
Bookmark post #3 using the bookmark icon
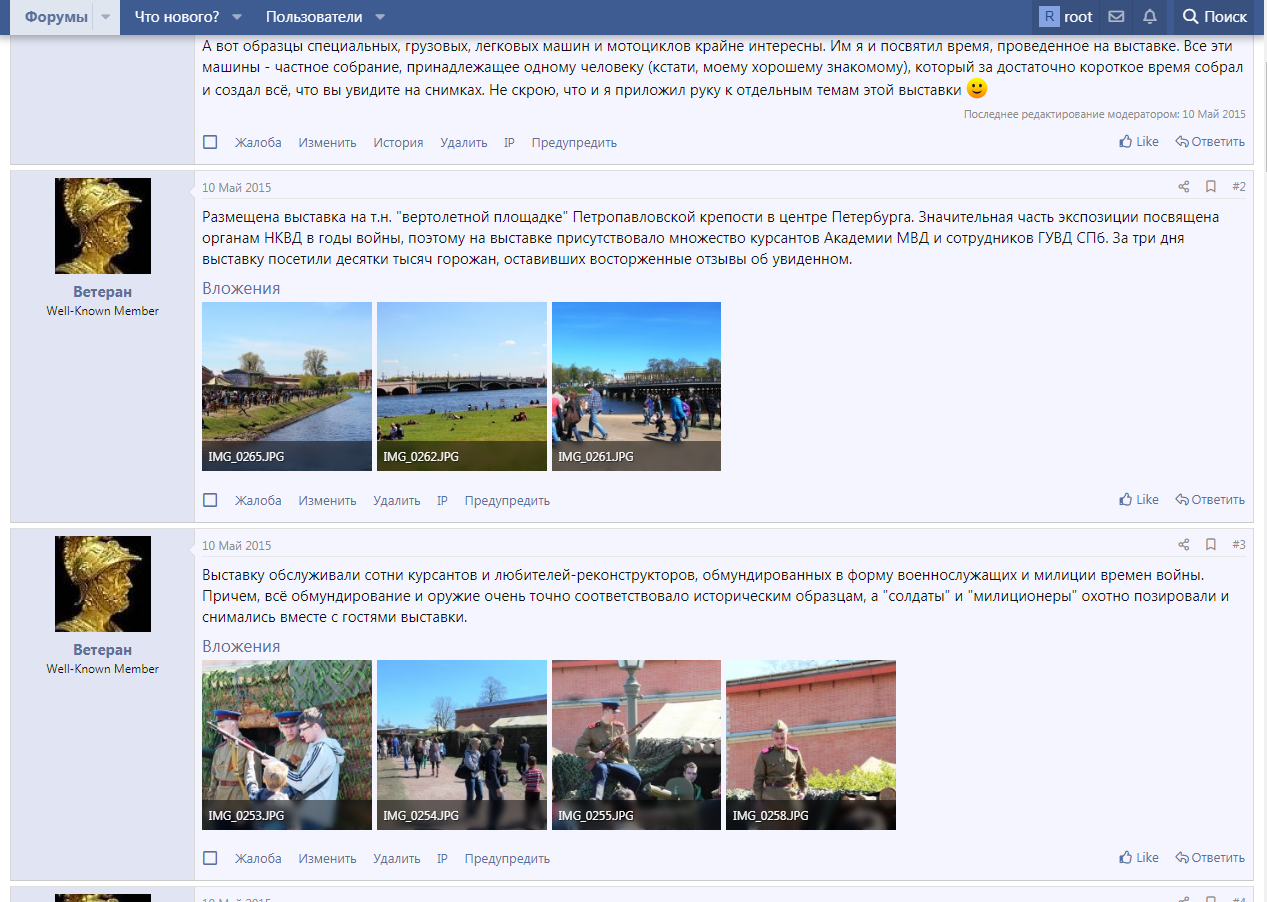(x=1211, y=544)
